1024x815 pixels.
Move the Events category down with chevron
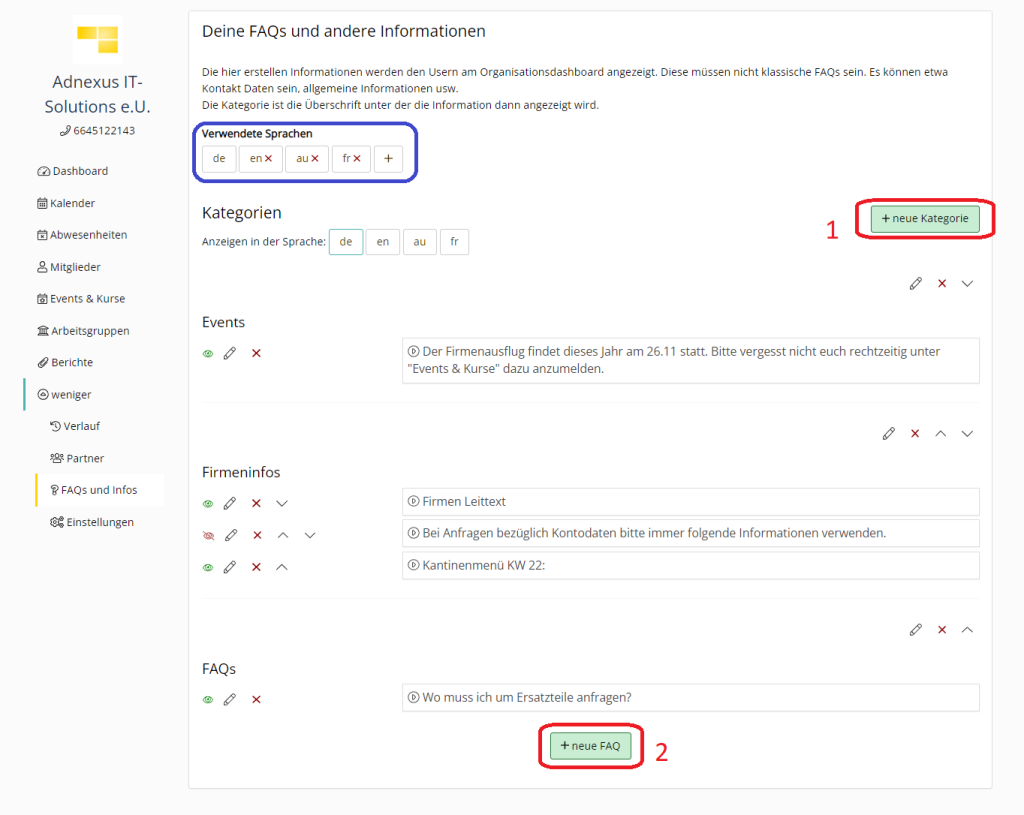pyautogui.click(x=968, y=283)
